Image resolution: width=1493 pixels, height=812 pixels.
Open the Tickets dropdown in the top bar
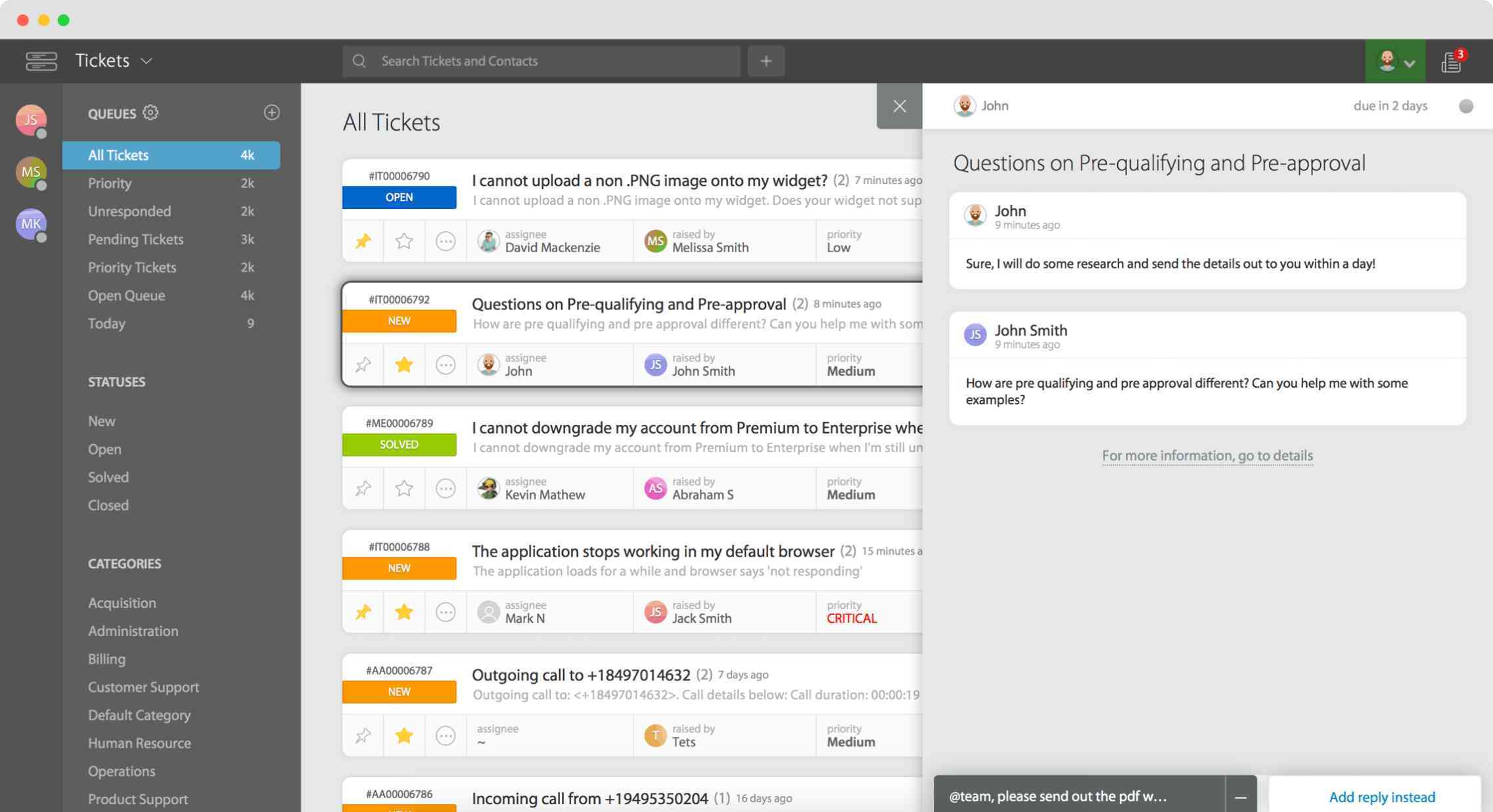tap(146, 60)
